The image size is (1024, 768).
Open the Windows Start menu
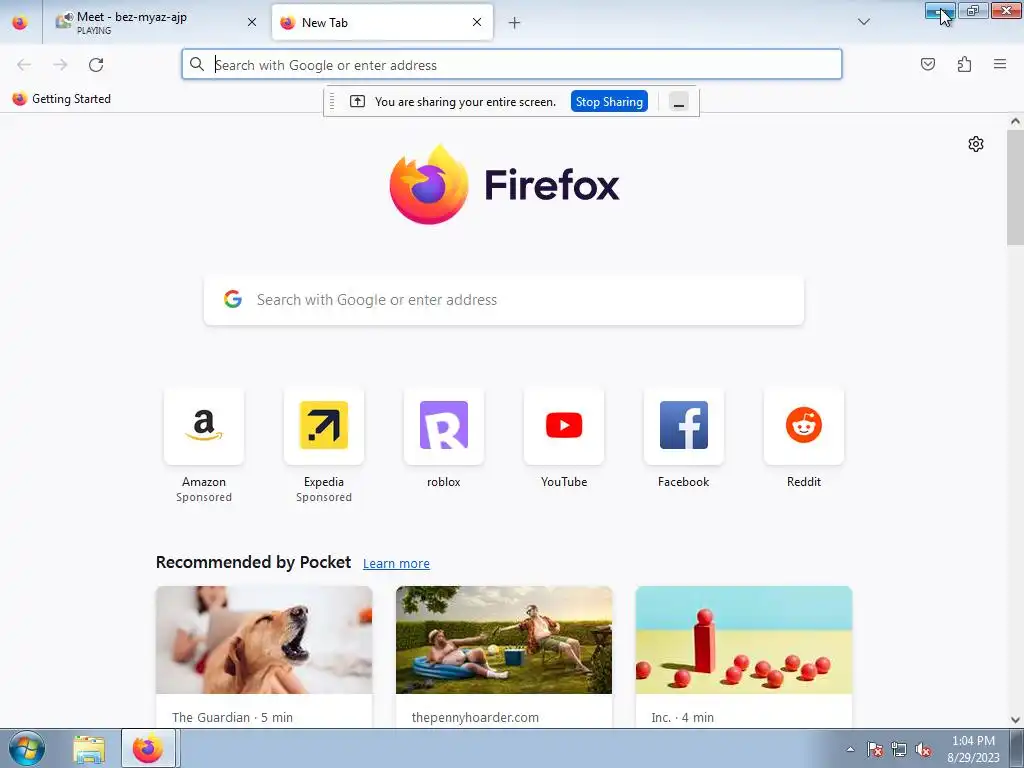pos(26,748)
